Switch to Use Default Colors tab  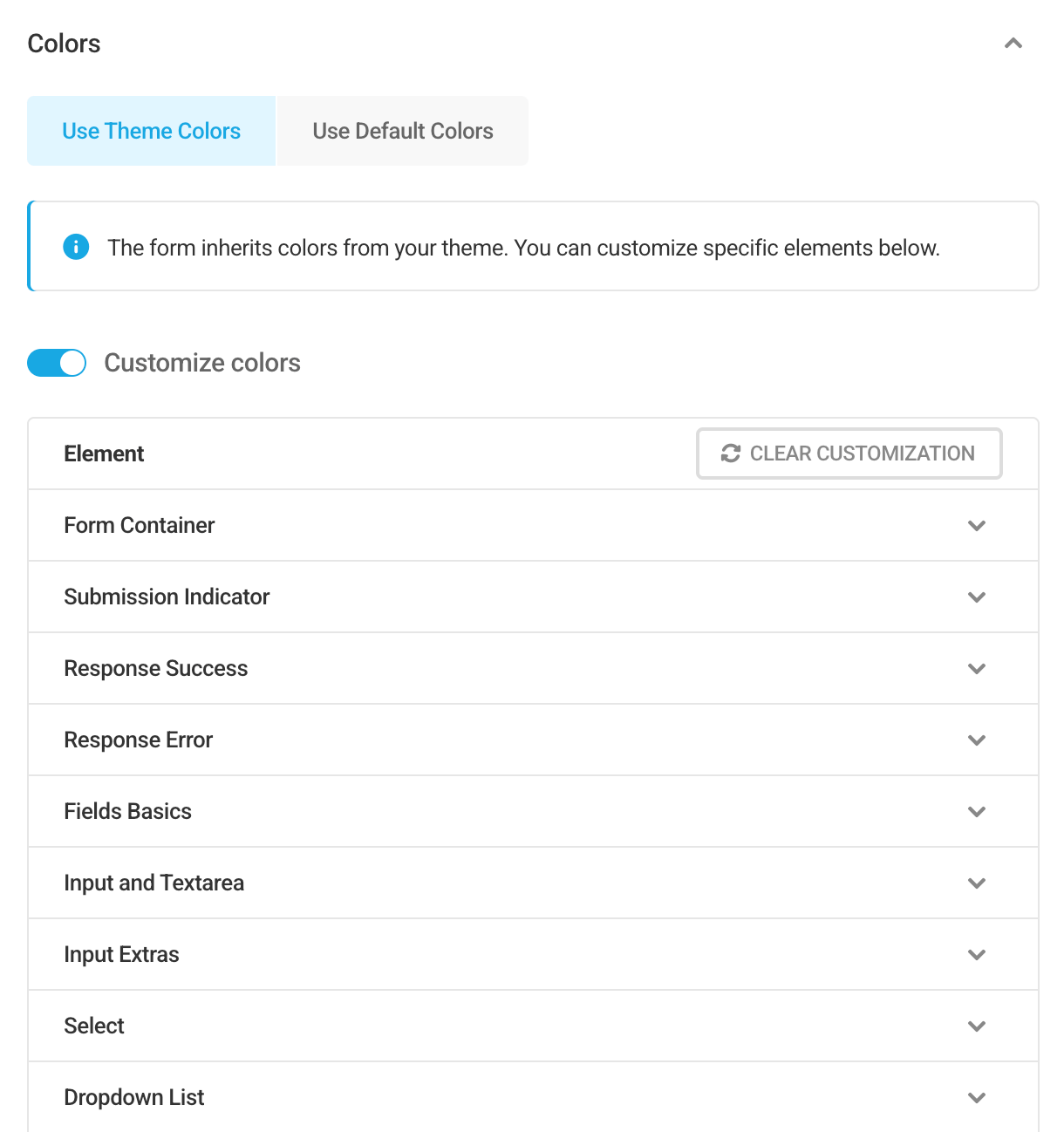coord(402,131)
